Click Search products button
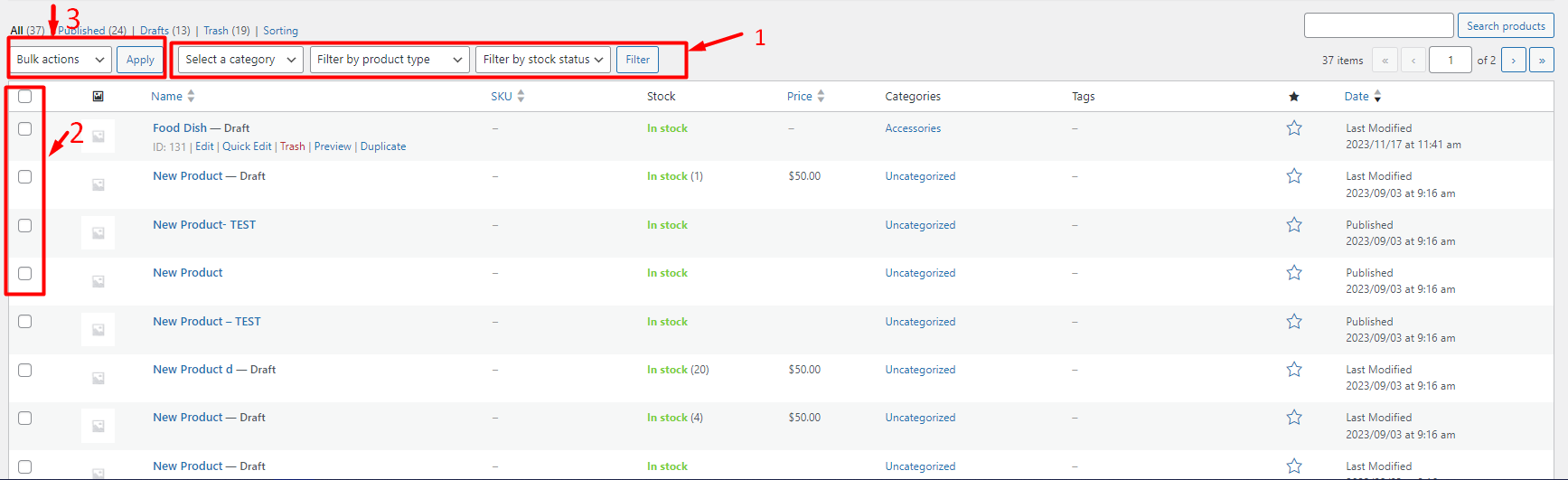The height and width of the screenshot is (480, 1568). [1506, 26]
